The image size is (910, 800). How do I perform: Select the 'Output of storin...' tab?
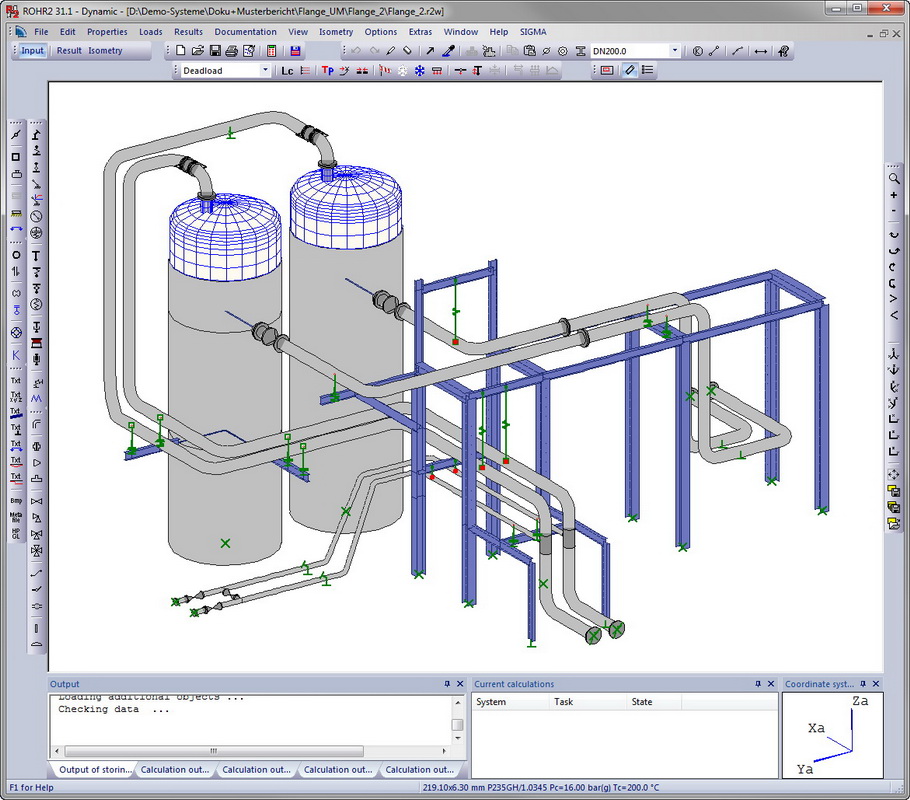(94, 770)
